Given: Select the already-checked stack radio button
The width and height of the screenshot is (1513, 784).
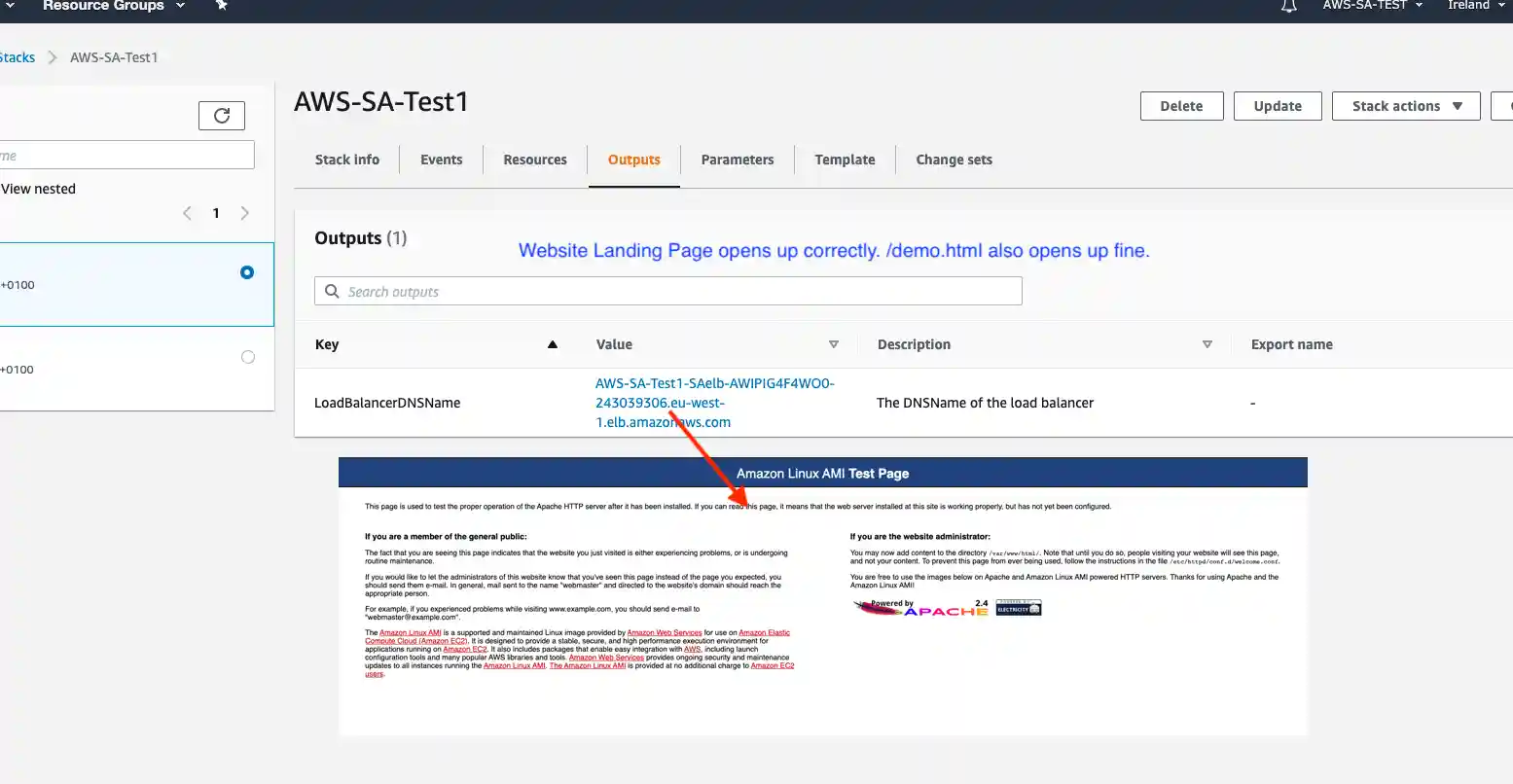Looking at the screenshot, I should coord(247,272).
